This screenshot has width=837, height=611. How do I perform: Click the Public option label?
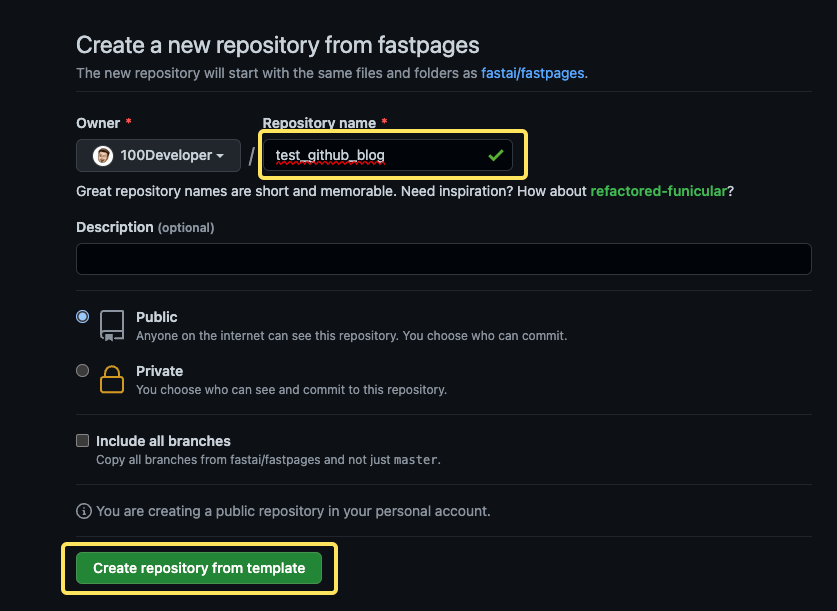(156, 317)
